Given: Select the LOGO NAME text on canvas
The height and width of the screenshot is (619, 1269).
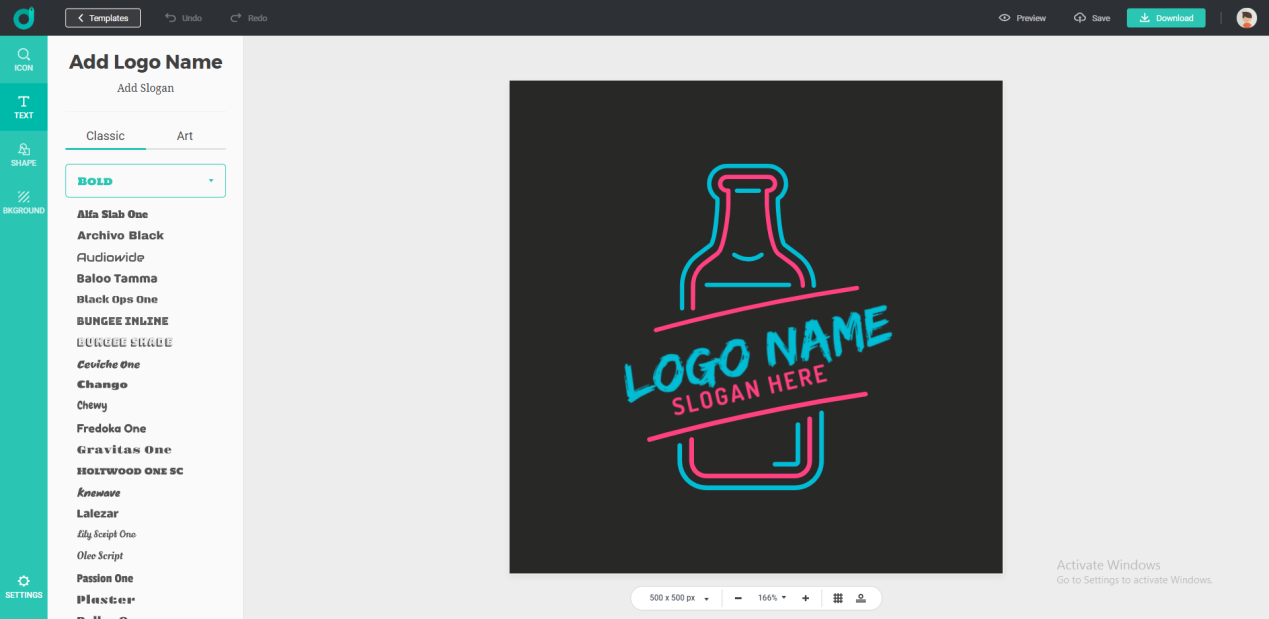Looking at the screenshot, I should 757,354.
